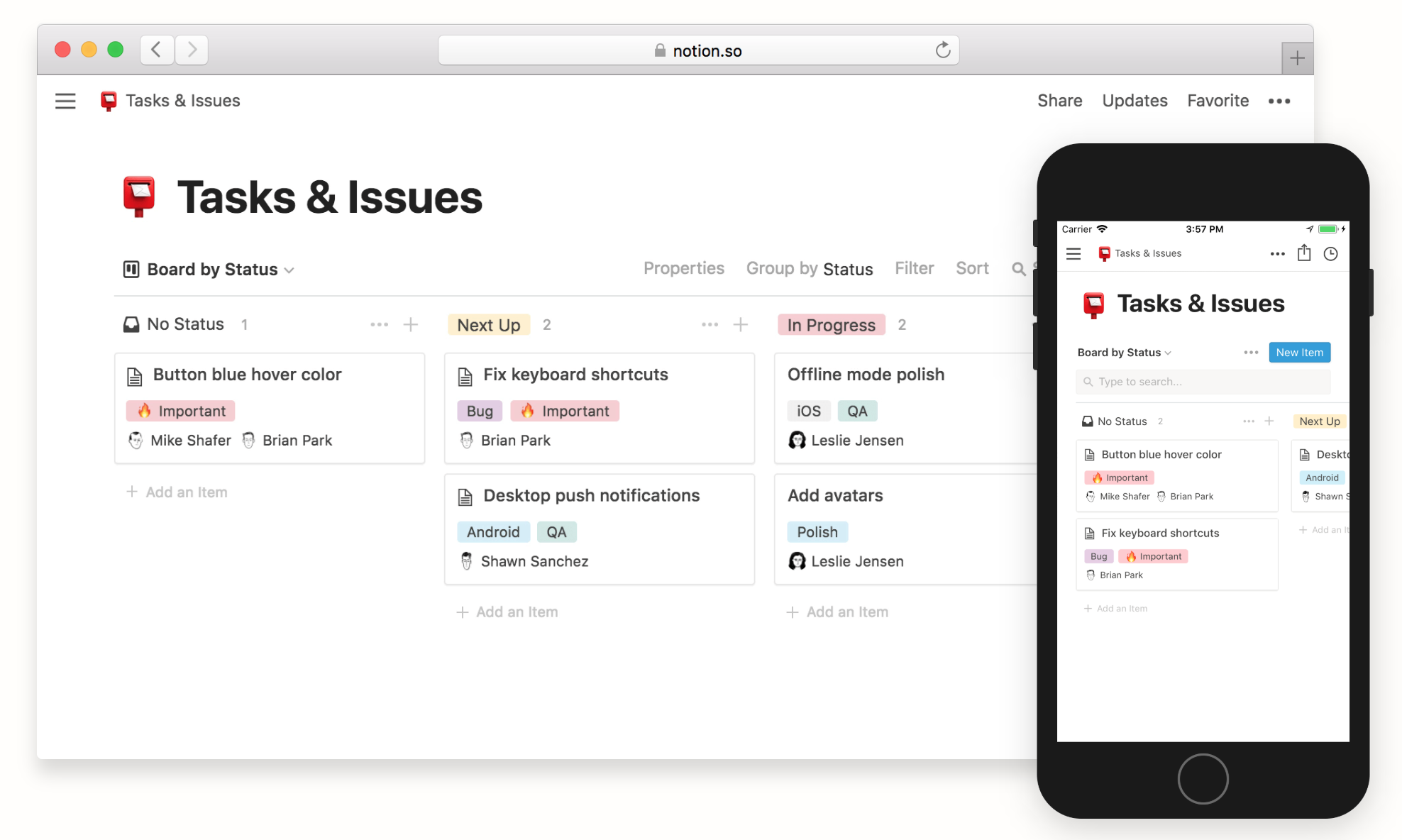
Task: Click the Polish tag on Add avatars card
Action: click(817, 531)
